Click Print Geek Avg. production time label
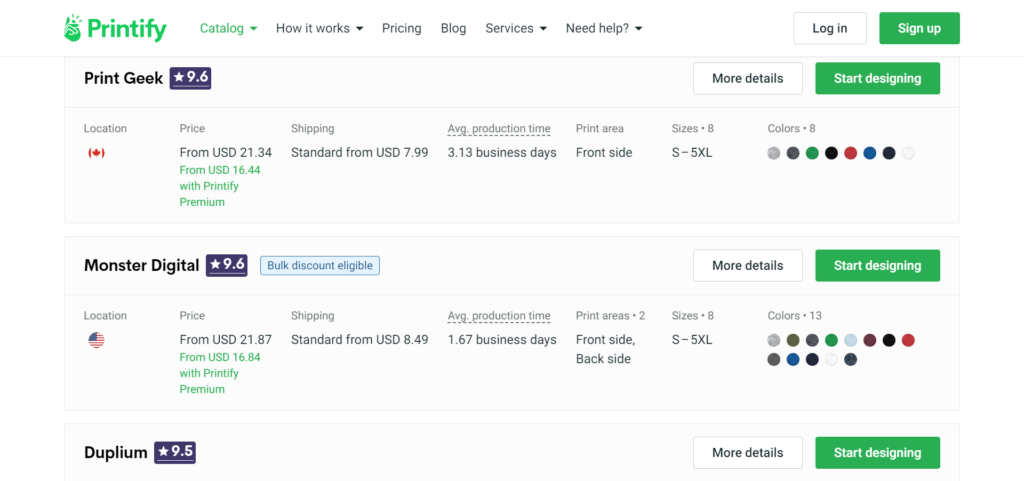1024x481 pixels. point(499,129)
